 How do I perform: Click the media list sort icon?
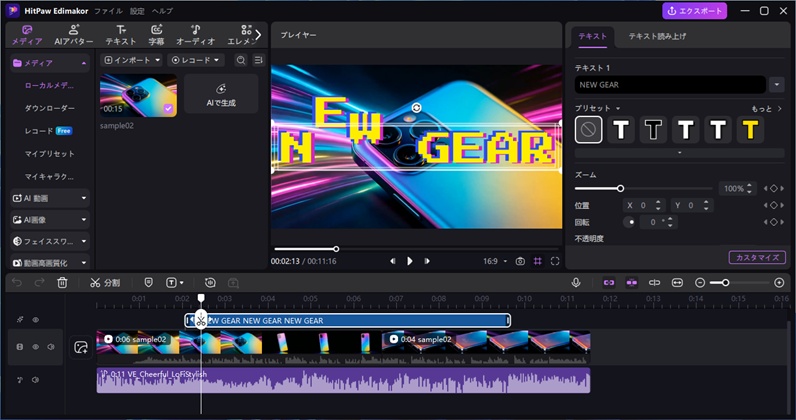tap(258, 60)
